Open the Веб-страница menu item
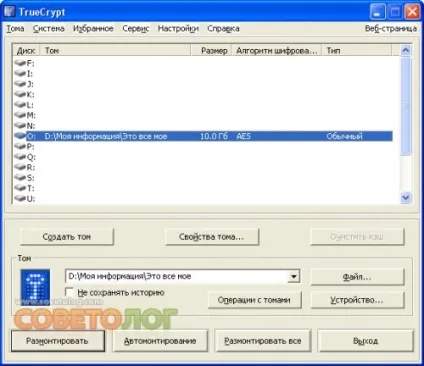This screenshot has height=366, width=424. [x=391, y=29]
